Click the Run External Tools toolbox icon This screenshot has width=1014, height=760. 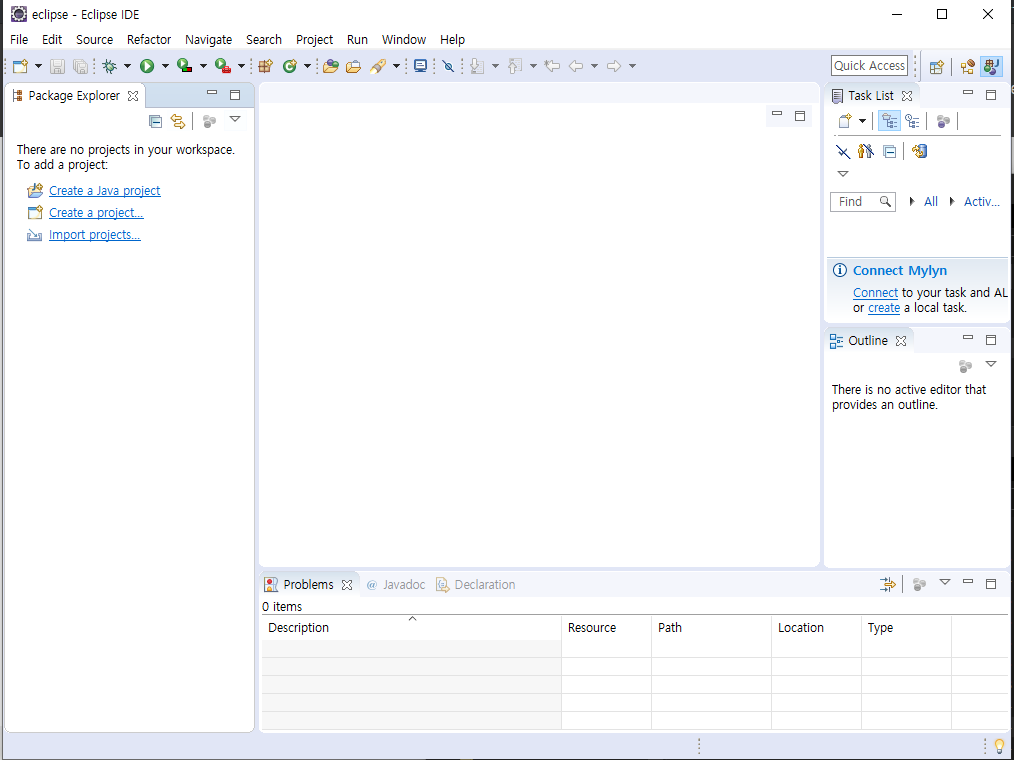coord(224,66)
